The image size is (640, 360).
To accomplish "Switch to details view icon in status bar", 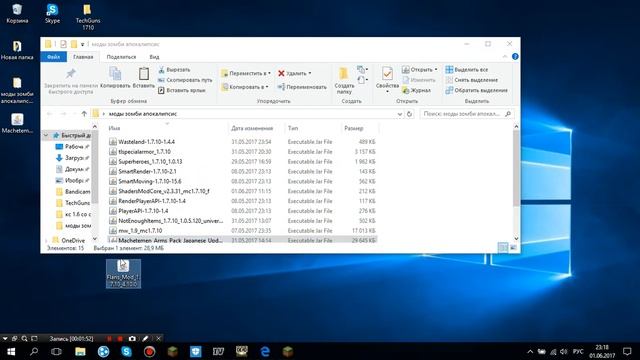I will click(503, 247).
